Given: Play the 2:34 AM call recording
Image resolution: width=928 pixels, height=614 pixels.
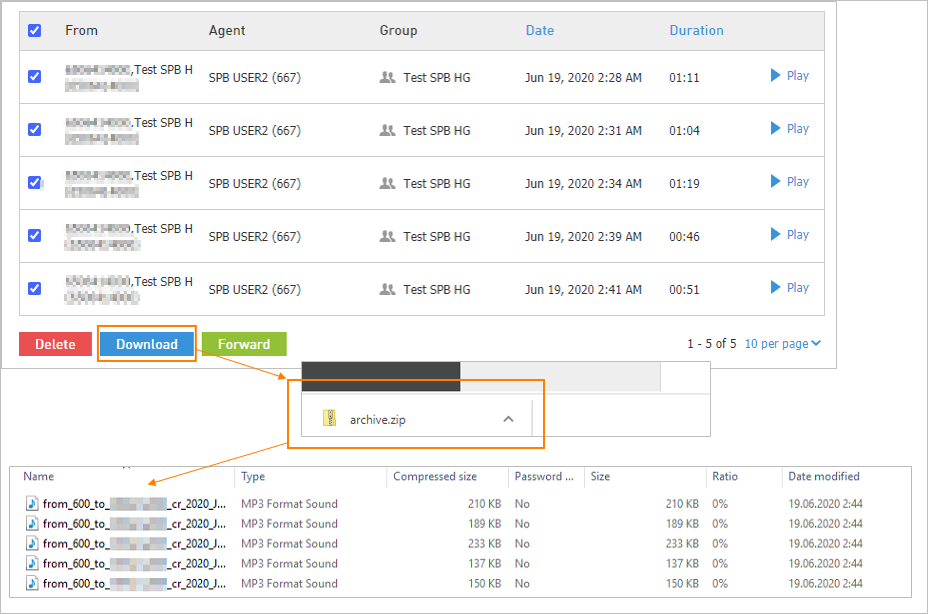Looking at the screenshot, I should click(790, 181).
